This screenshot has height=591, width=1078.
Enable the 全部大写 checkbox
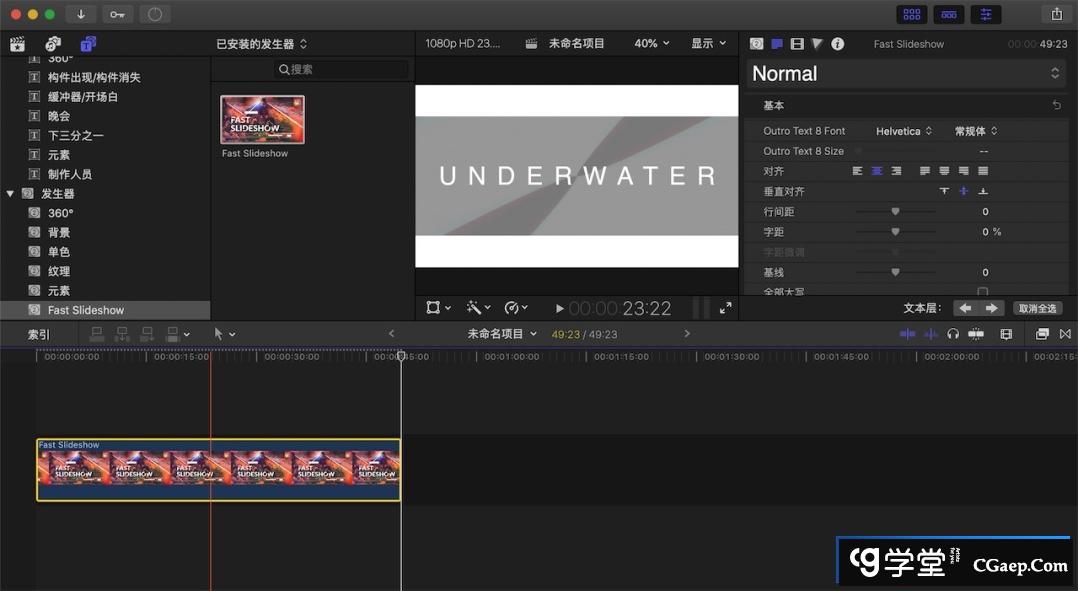982,292
